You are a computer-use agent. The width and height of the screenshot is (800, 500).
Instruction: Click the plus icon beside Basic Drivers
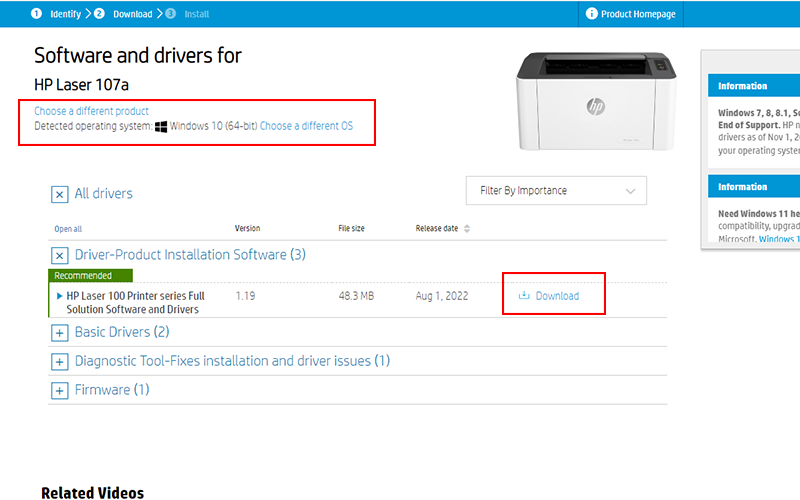[59, 332]
